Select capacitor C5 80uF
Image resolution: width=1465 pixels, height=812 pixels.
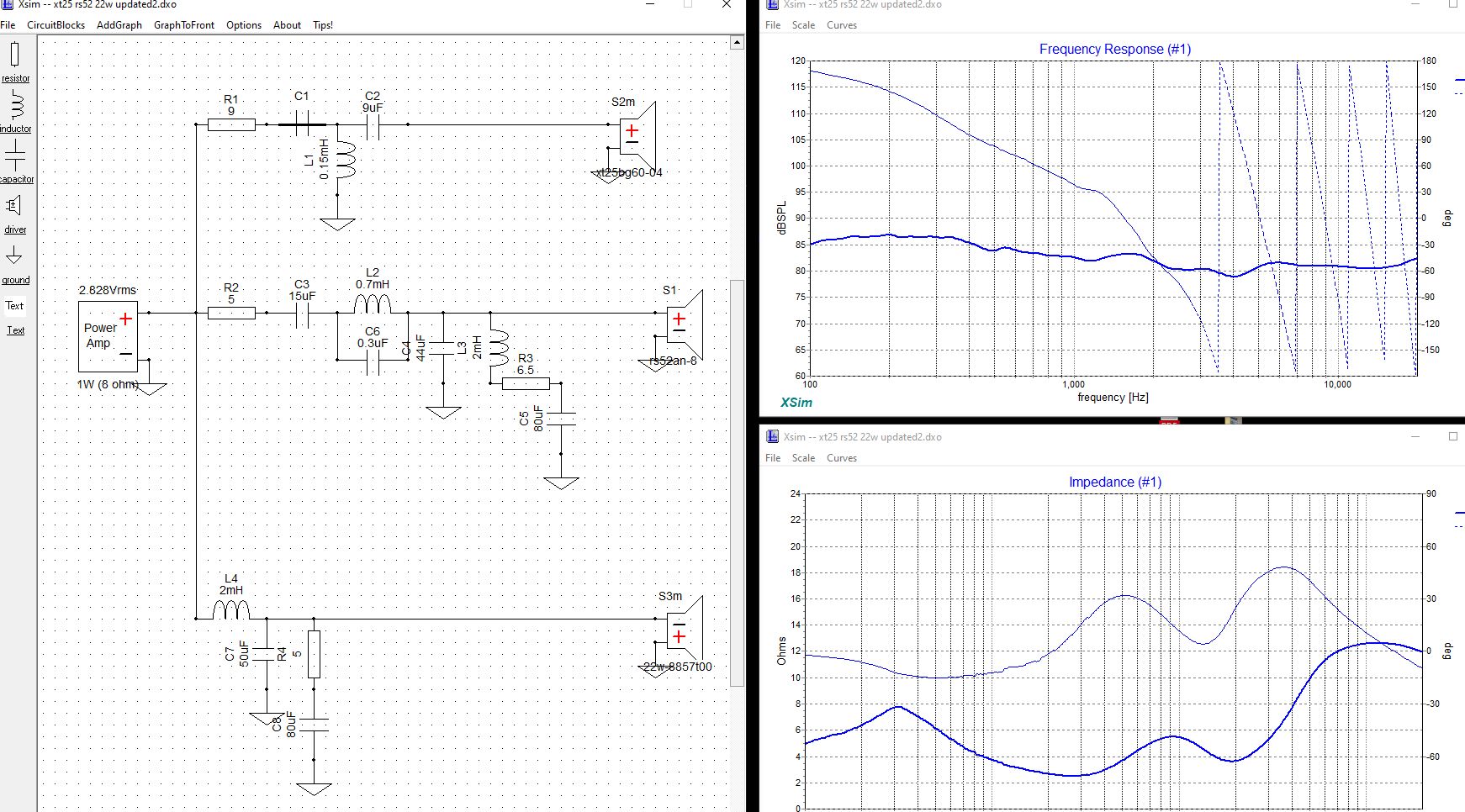click(x=561, y=419)
